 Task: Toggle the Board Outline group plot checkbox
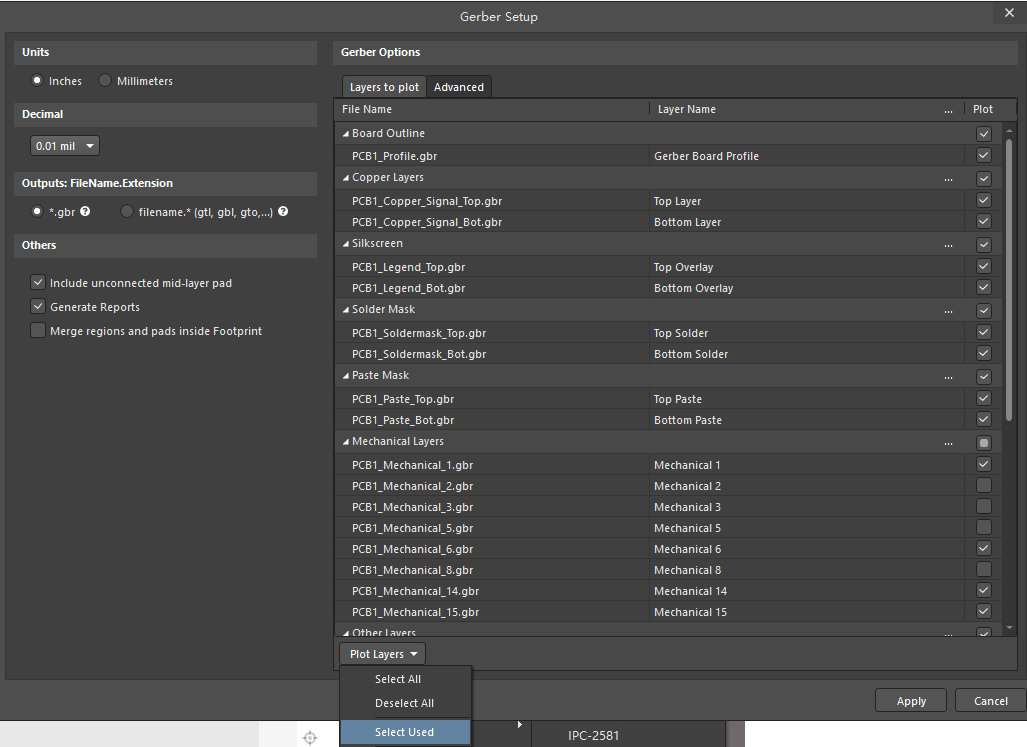click(984, 134)
